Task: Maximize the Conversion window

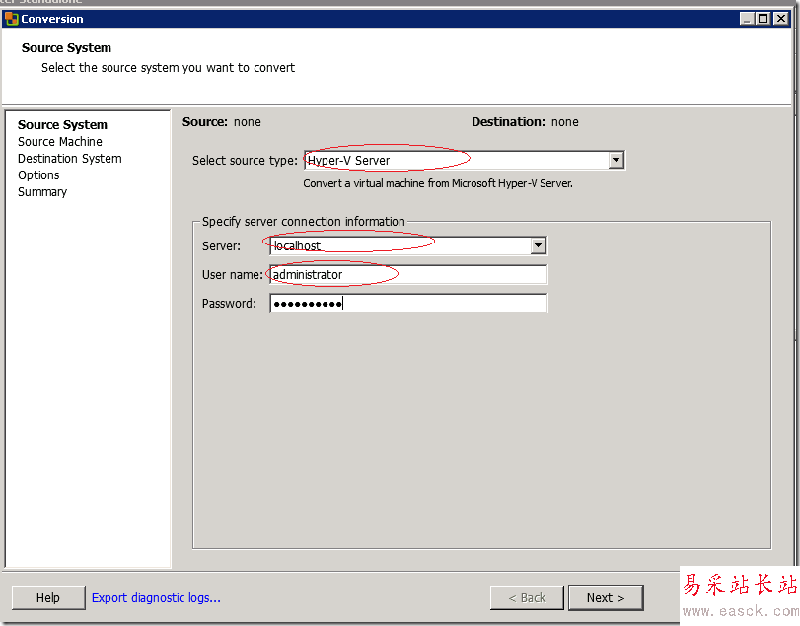Action: 764,18
